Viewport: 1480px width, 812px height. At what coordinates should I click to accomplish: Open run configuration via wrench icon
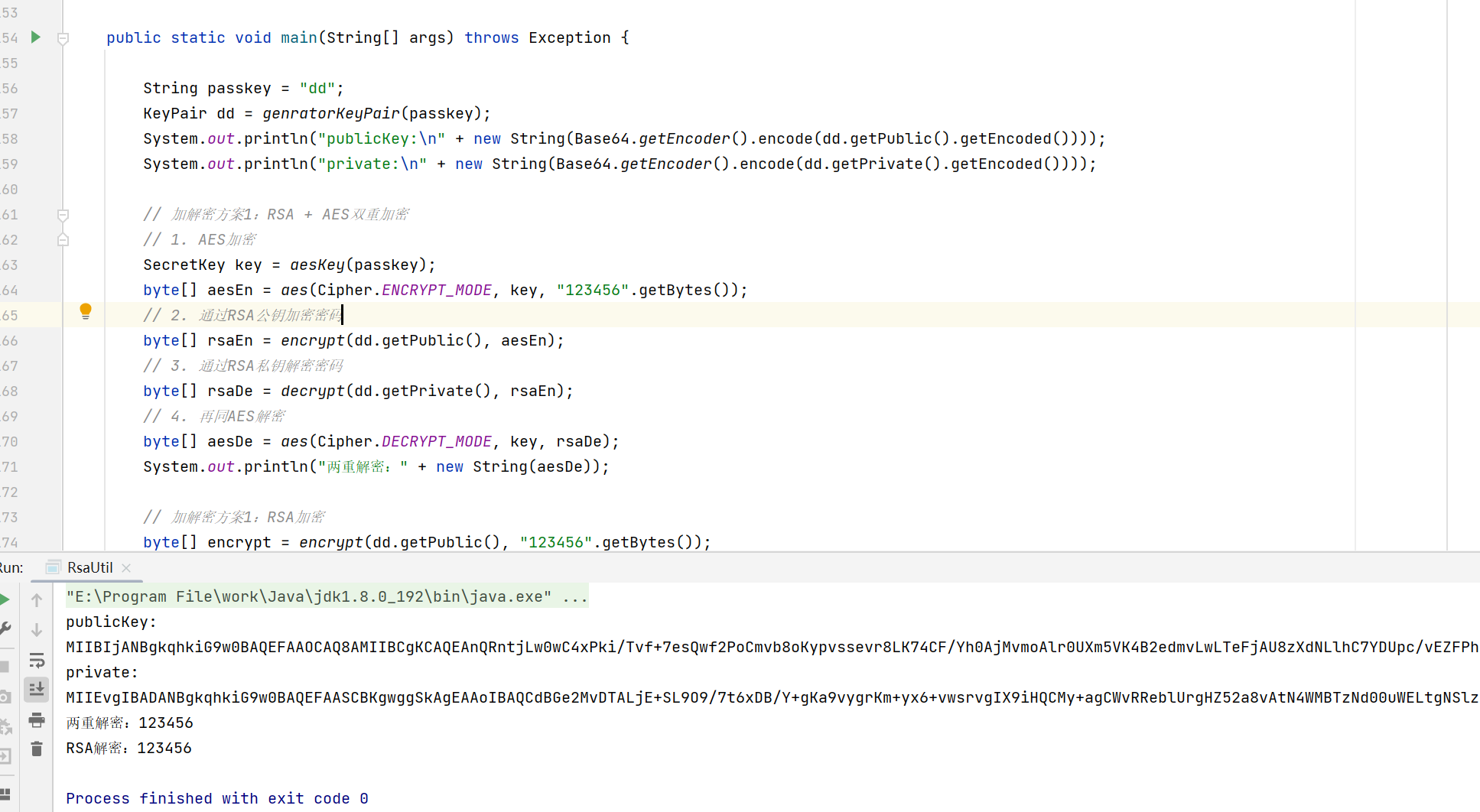tap(5, 628)
